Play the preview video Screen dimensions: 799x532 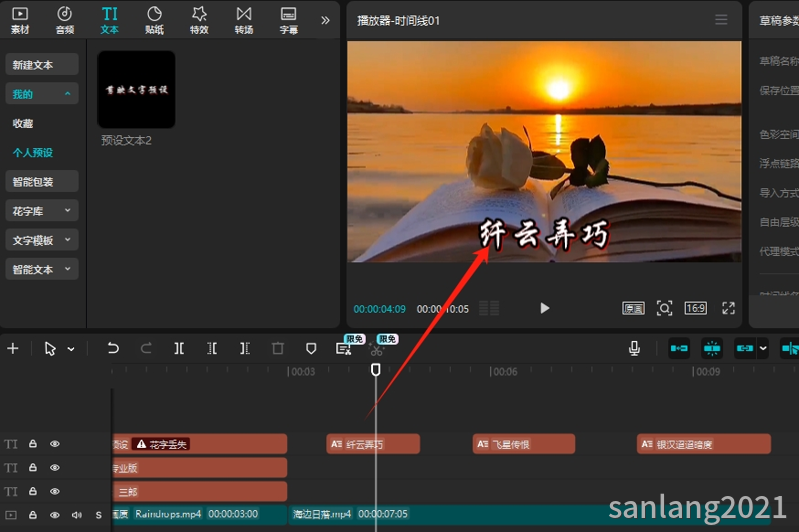(x=544, y=308)
